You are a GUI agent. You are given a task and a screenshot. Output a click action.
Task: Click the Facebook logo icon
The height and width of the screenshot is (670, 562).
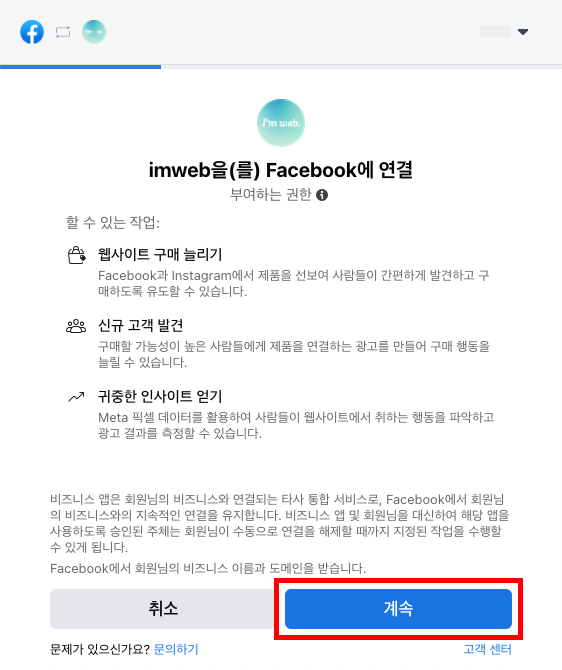tap(32, 32)
